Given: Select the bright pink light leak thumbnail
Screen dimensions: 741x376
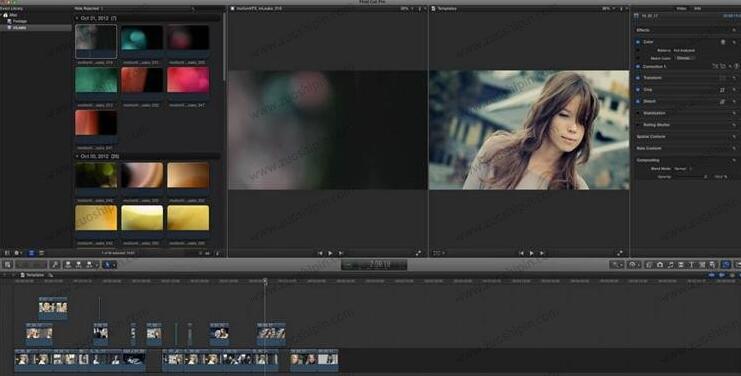Looking at the screenshot, I should 188,80.
